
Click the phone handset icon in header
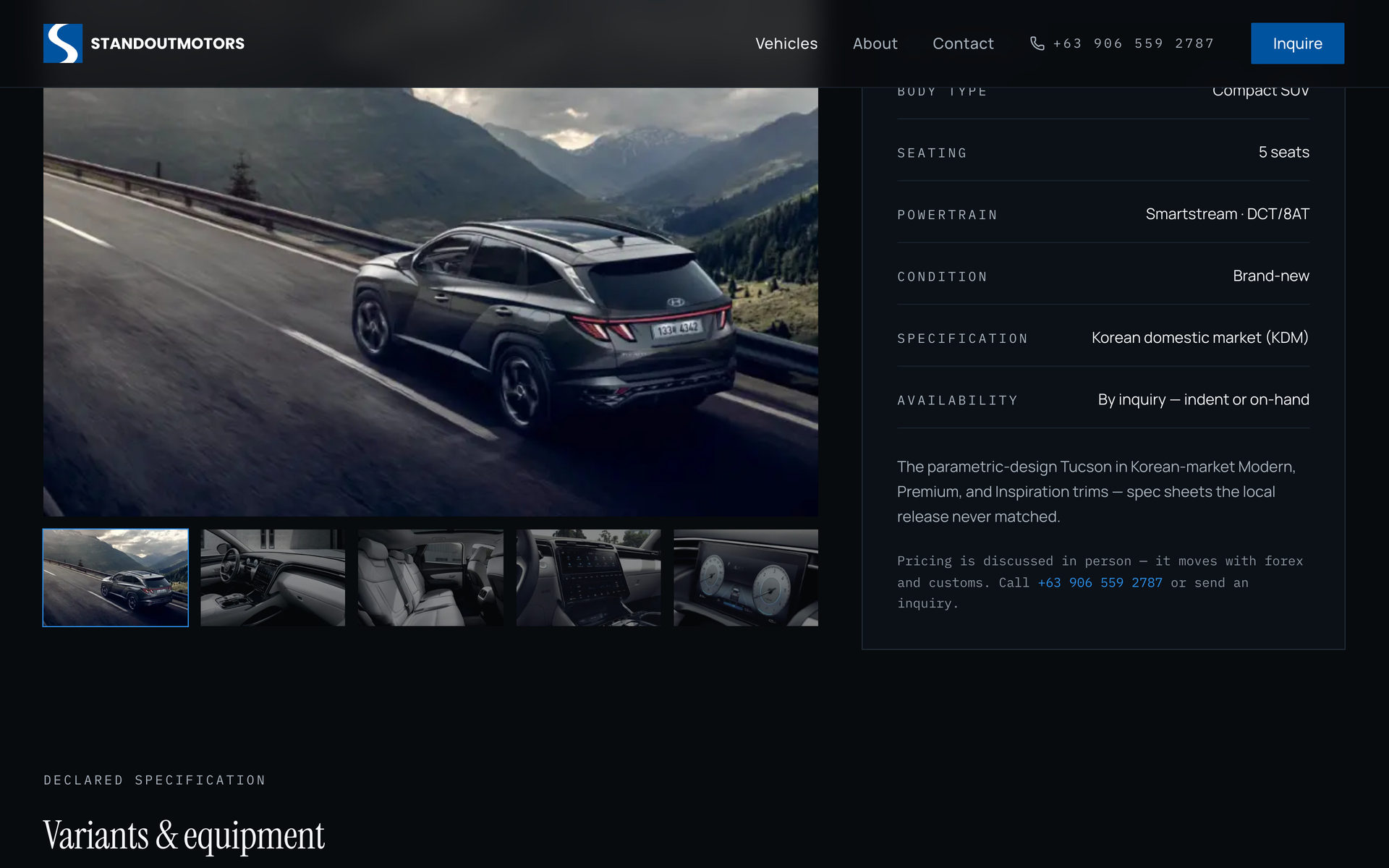tap(1037, 43)
